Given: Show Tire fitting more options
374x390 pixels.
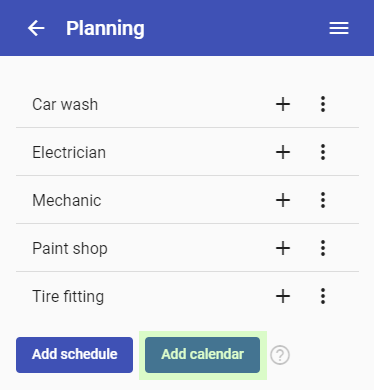Looking at the screenshot, I should coord(323,296).
